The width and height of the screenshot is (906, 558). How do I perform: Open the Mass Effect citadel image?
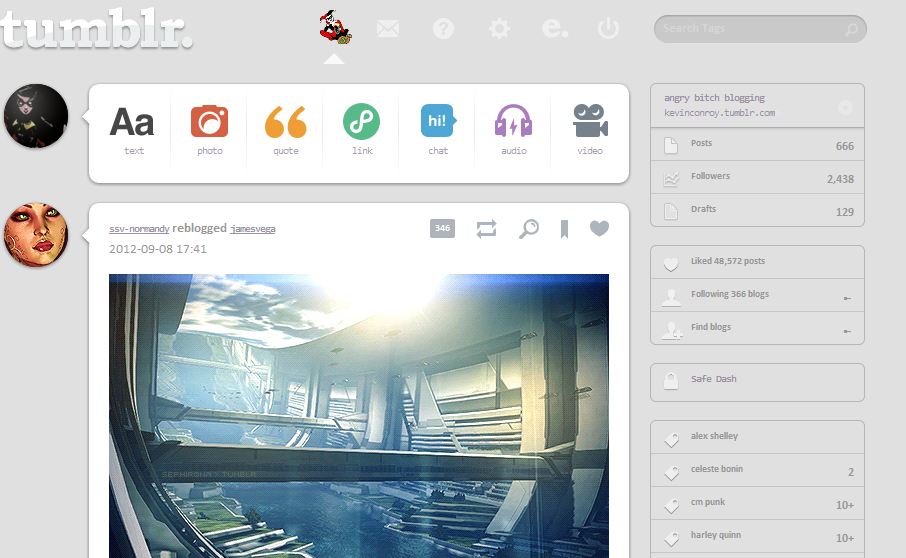click(359, 416)
